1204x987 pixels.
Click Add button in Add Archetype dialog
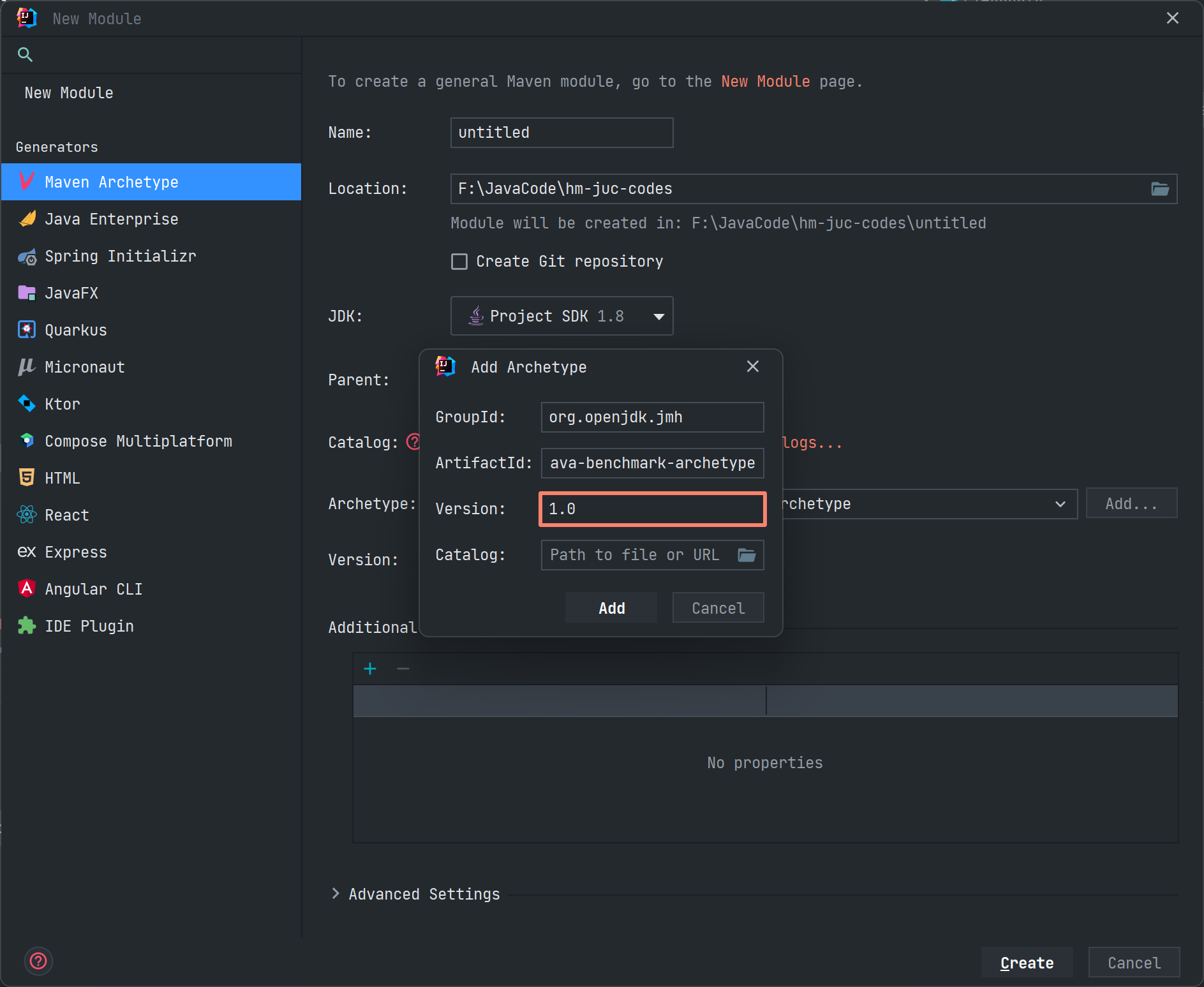(x=611, y=608)
